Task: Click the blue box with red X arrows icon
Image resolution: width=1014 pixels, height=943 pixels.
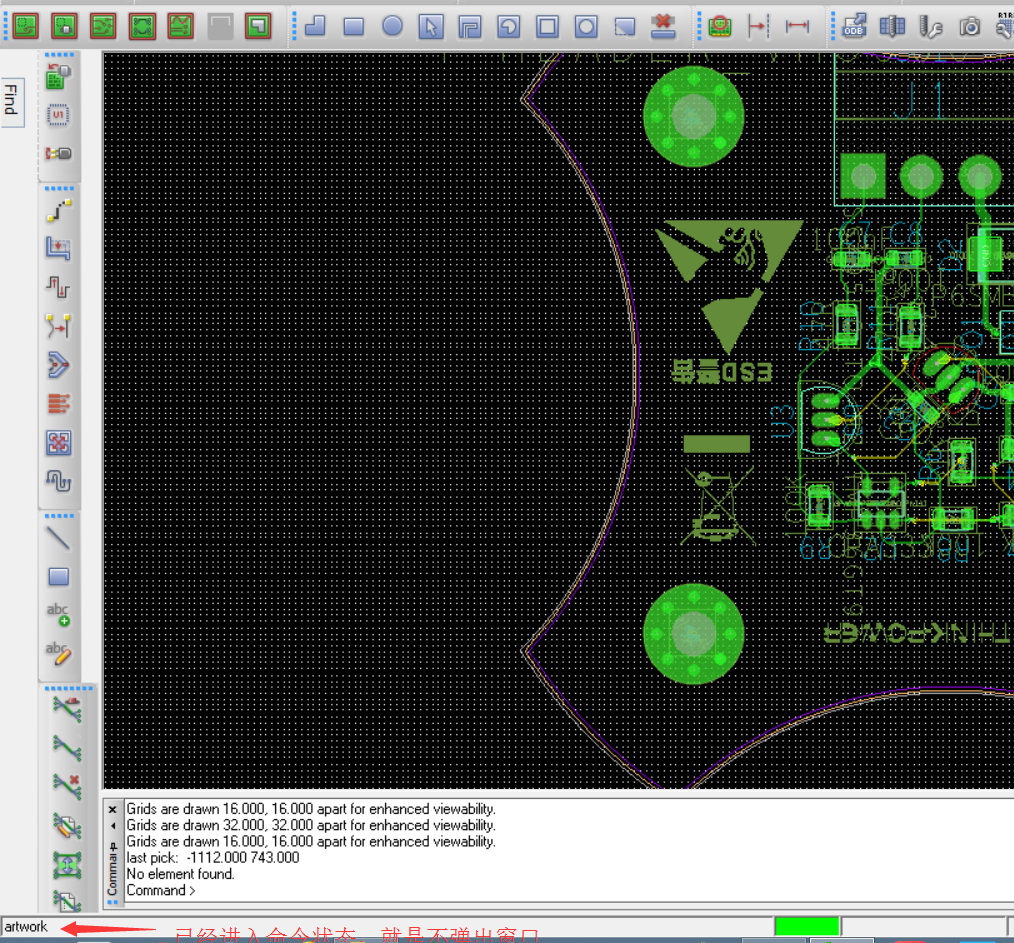Action: tap(59, 443)
